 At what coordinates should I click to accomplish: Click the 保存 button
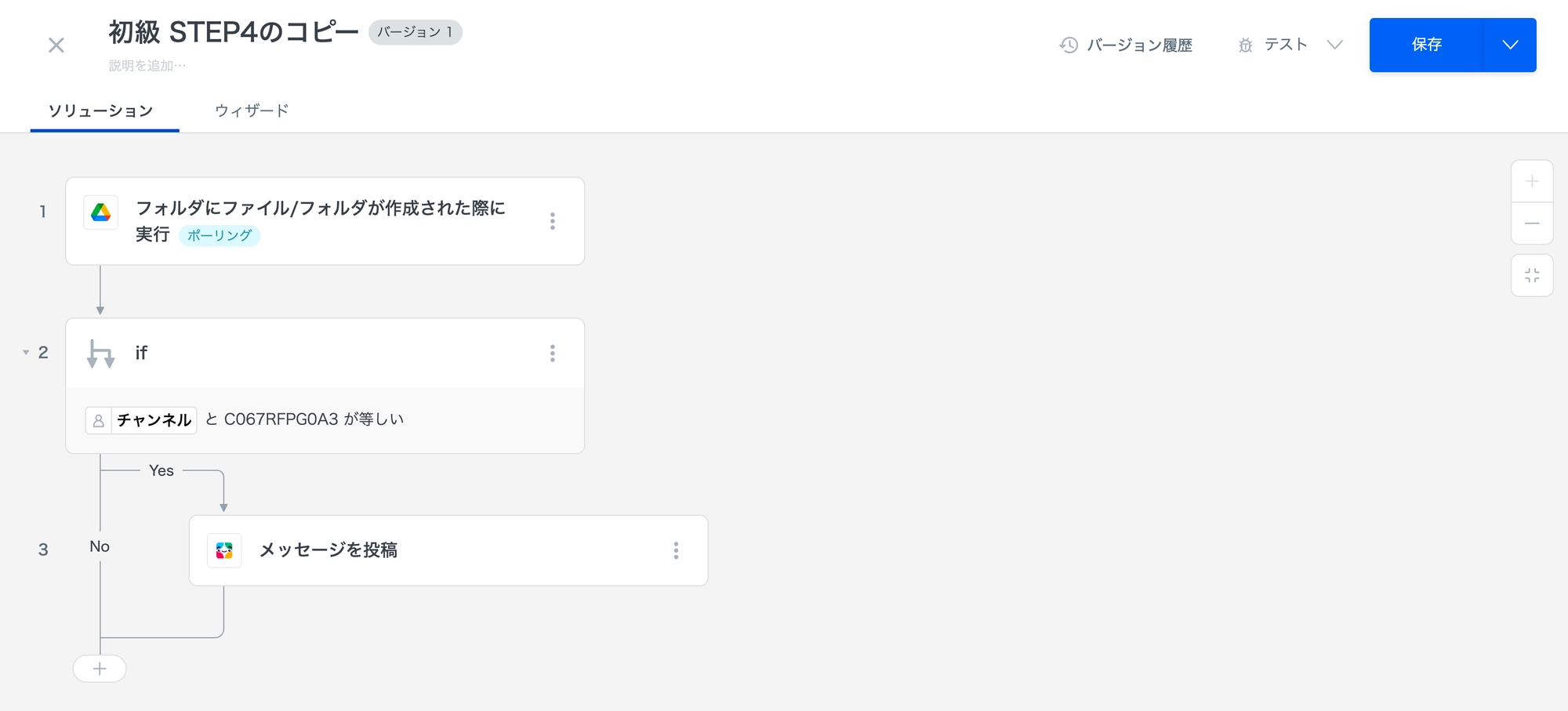click(x=1426, y=45)
